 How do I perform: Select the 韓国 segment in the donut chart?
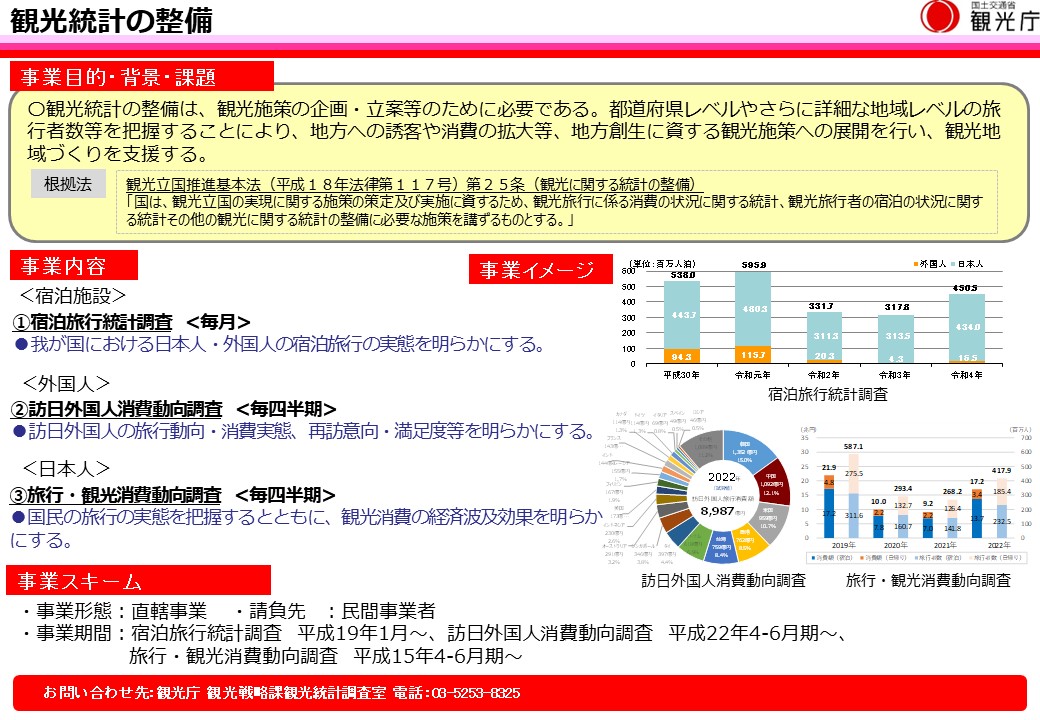point(744,449)
